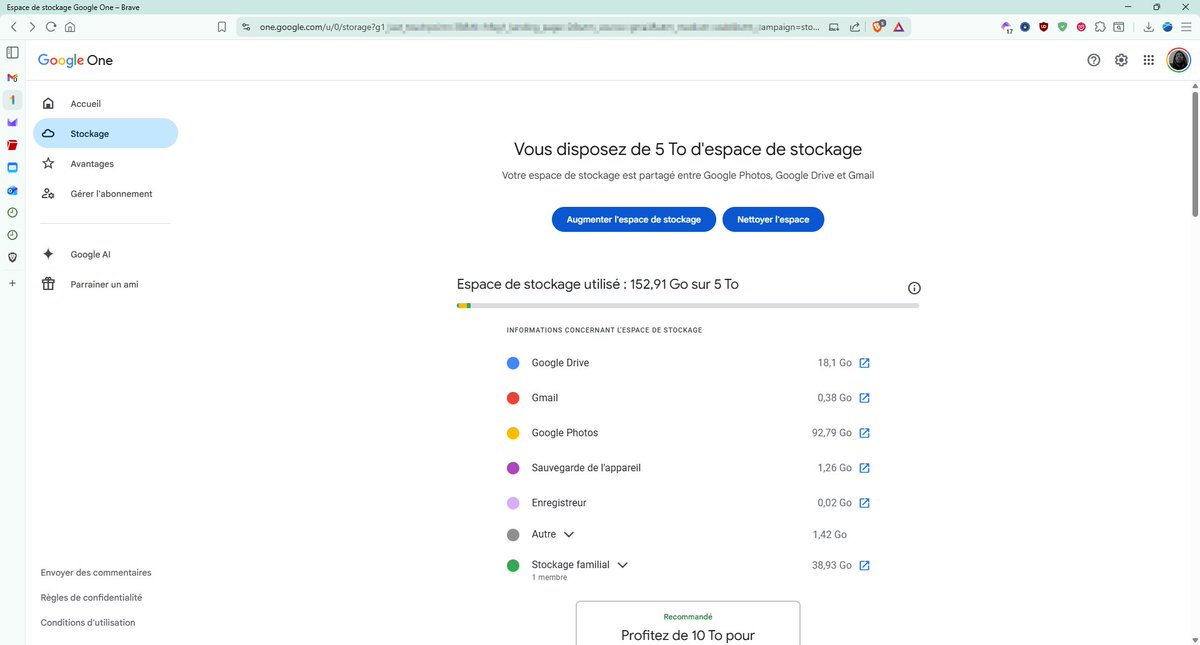The height and width of the screenshot is (645, 1200).
Task: Click the Brave Rewards triangle icon
Action: click(x=899, y=27)
